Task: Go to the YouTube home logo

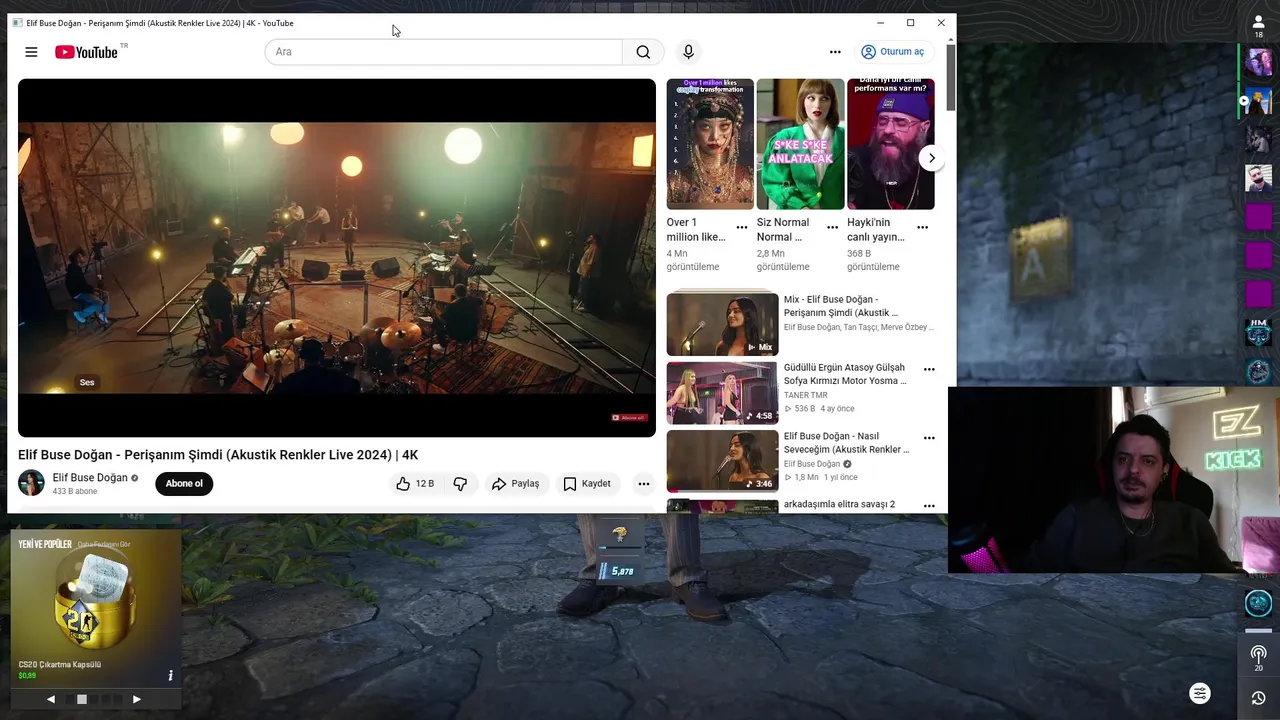Action: point(87,52)
